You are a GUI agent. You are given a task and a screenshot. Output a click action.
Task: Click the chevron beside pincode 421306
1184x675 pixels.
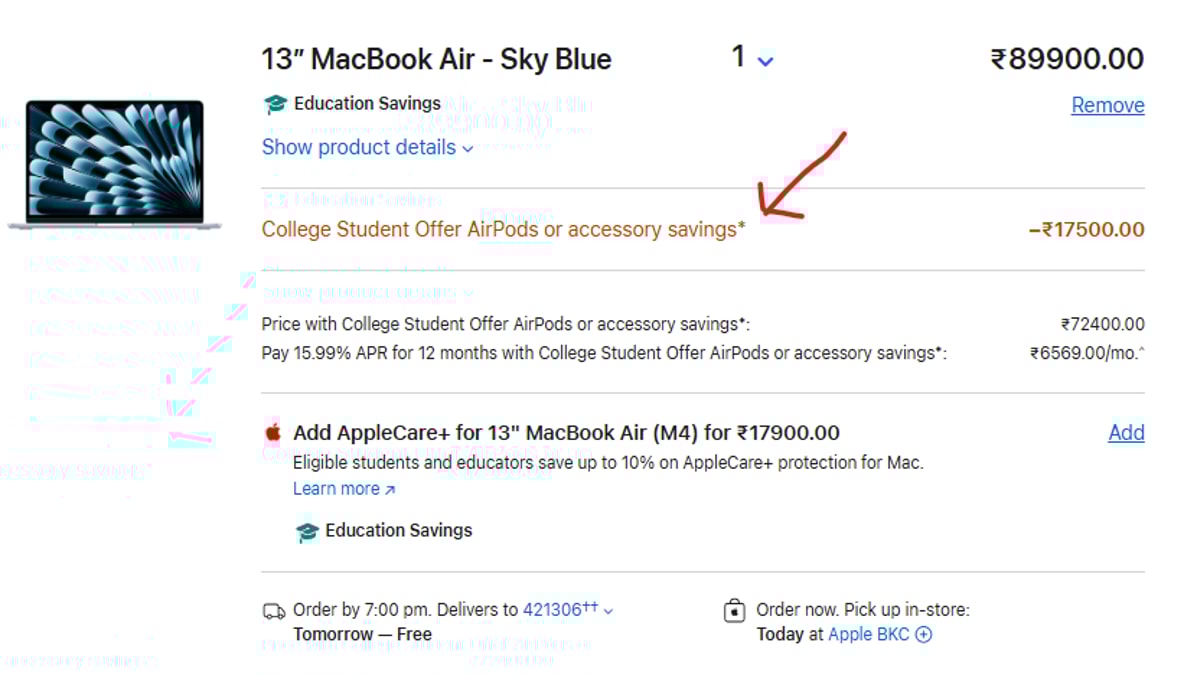(608, 610)
